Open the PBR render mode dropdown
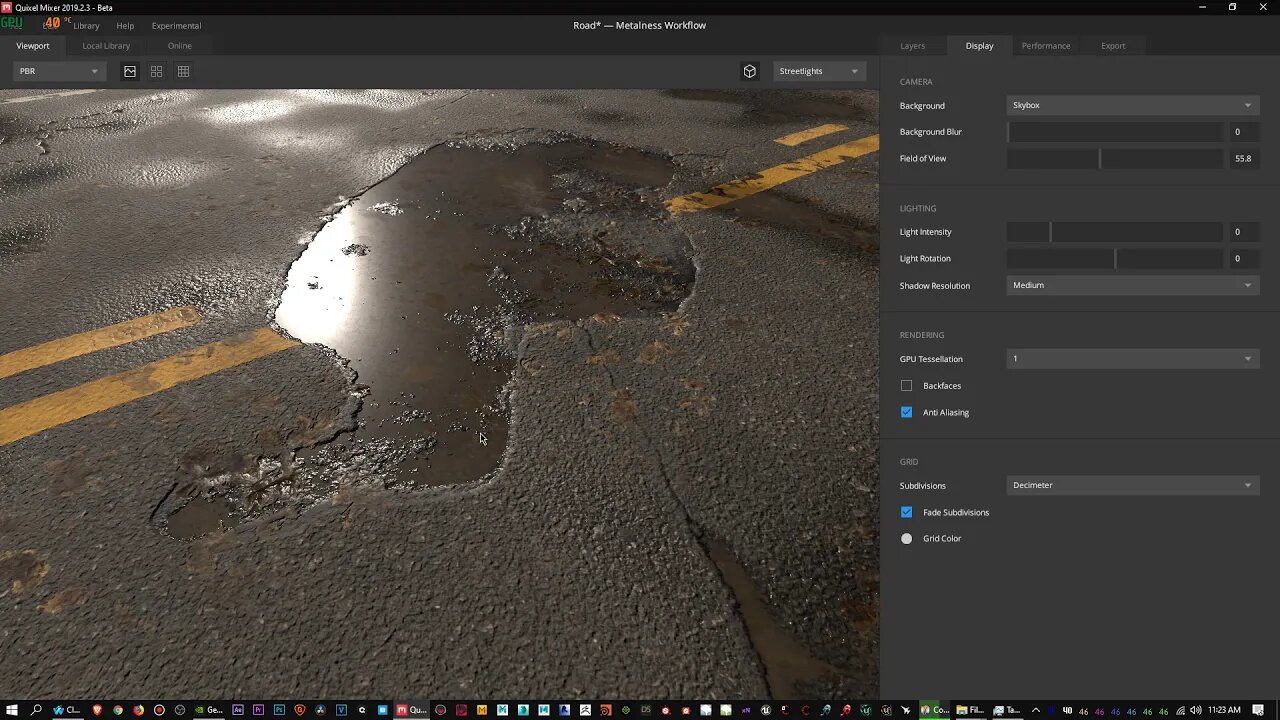The width and height of the screenshot is (1280, 720). tap(59, 71)
